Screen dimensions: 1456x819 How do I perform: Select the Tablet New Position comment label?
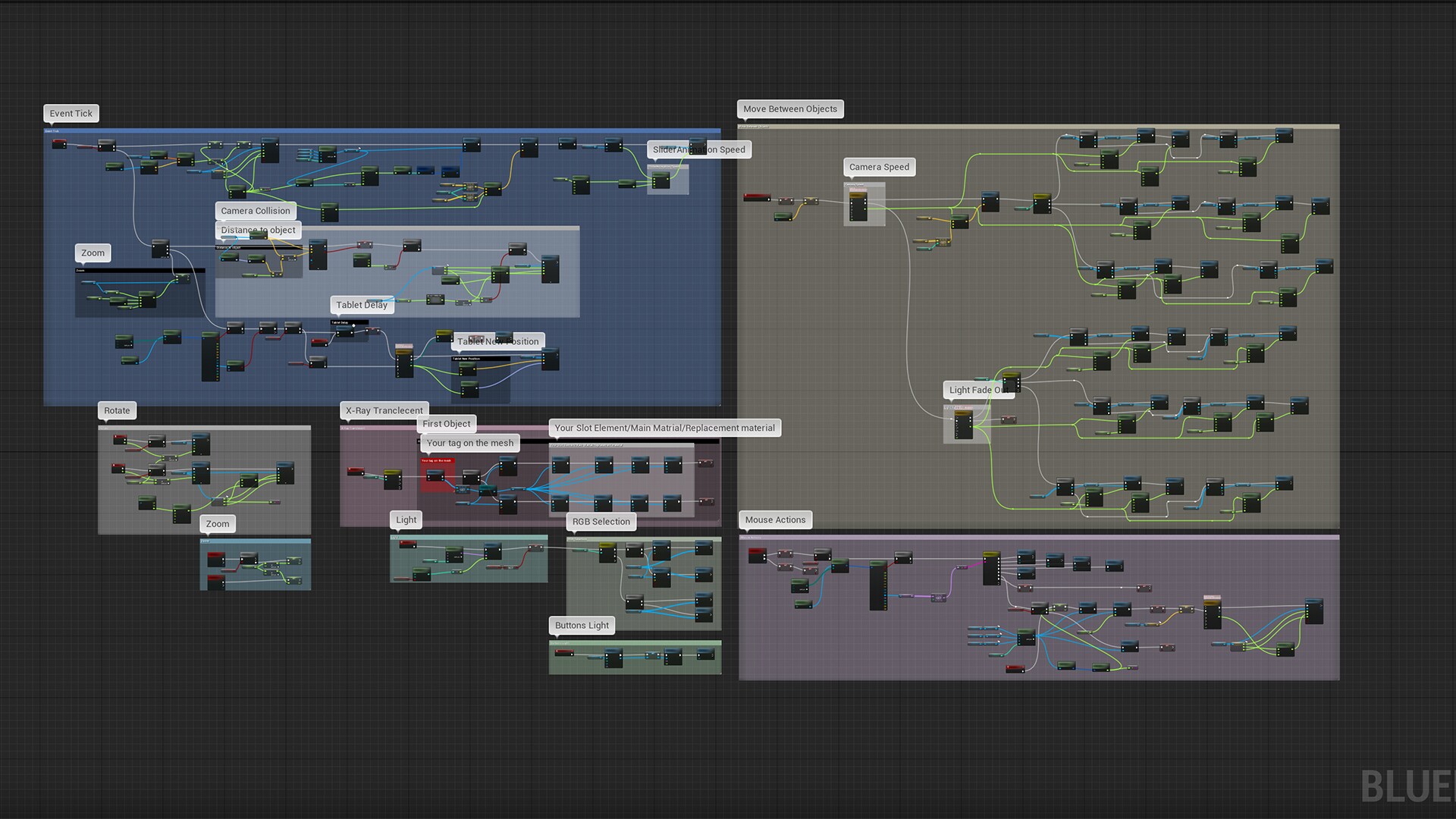(498, 341)
